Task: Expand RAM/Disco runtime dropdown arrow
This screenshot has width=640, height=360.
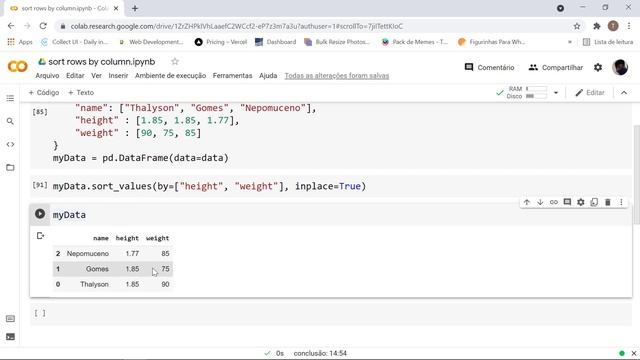Action: tap(556, 93)
